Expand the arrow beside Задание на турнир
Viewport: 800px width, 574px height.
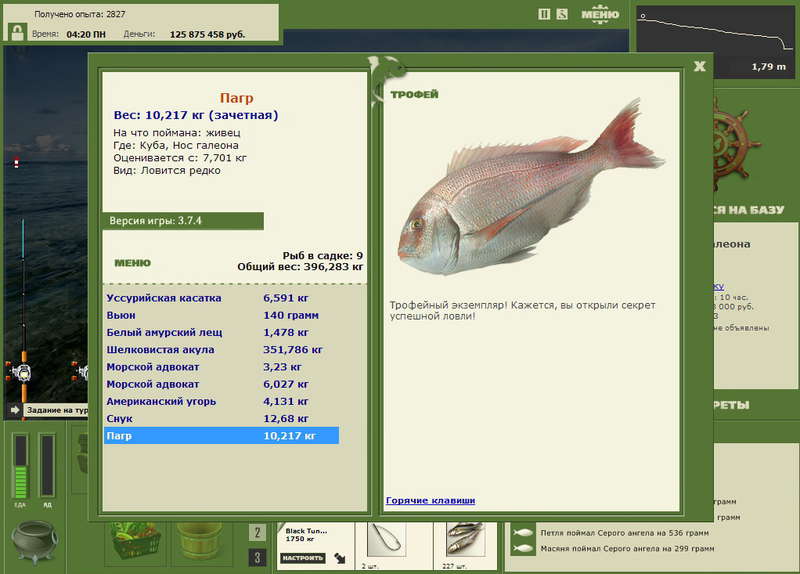[14, 410]
